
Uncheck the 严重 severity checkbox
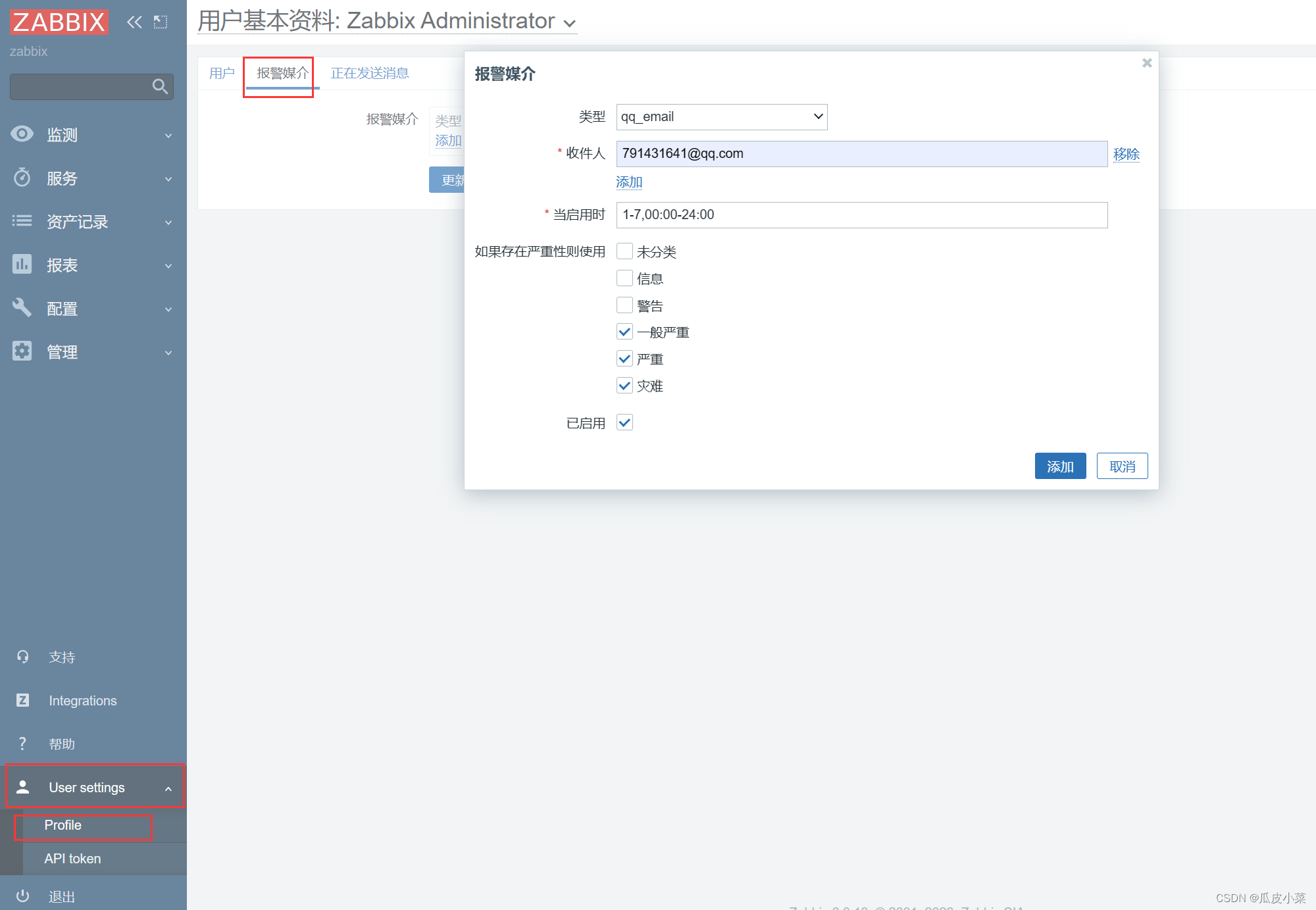pos(624,359)
